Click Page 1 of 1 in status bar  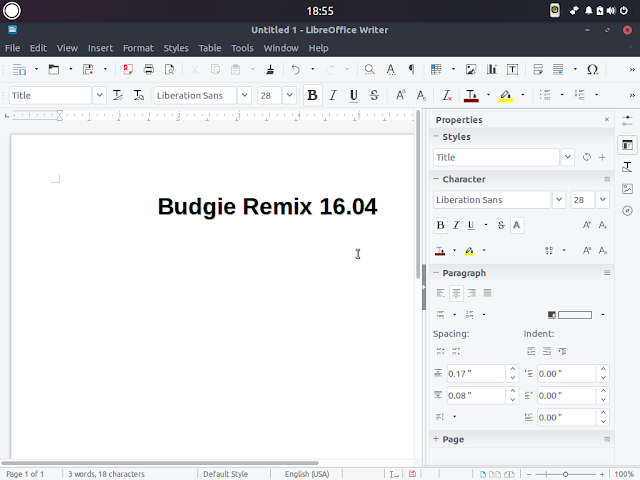coord(25,474)
